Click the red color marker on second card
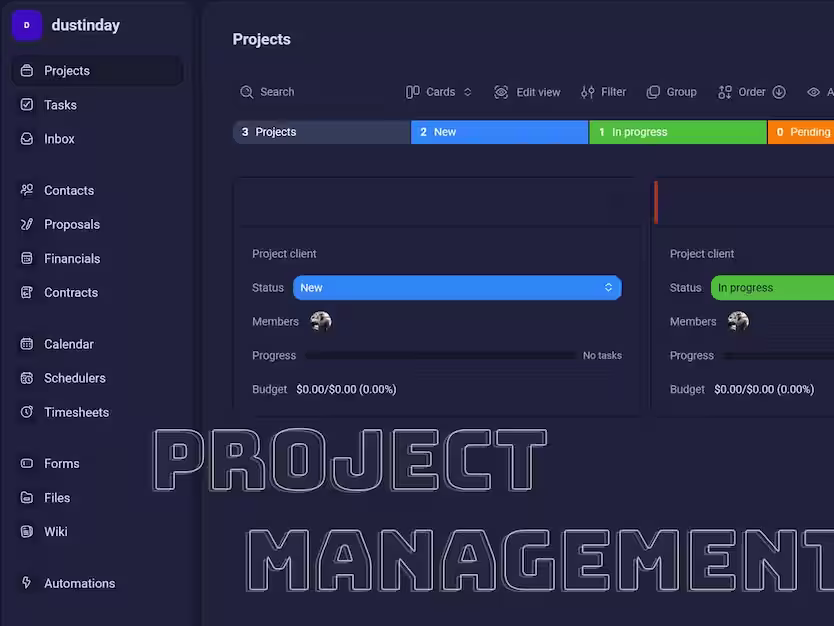The width and height of the screenshot is (834, 626). [656, 202]
